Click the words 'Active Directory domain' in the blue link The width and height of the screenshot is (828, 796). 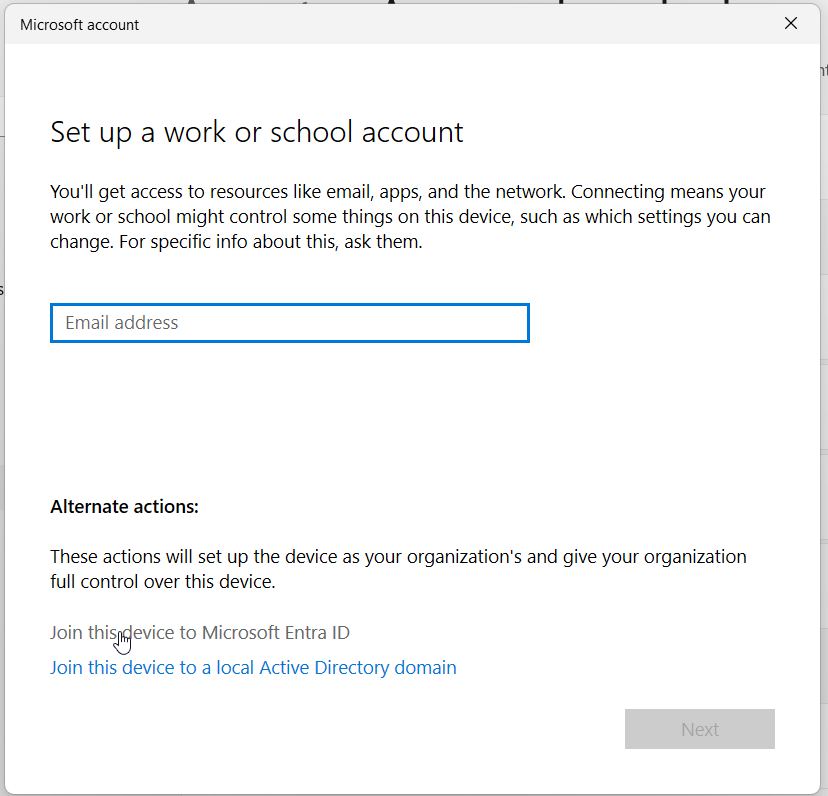pos(358,668)
